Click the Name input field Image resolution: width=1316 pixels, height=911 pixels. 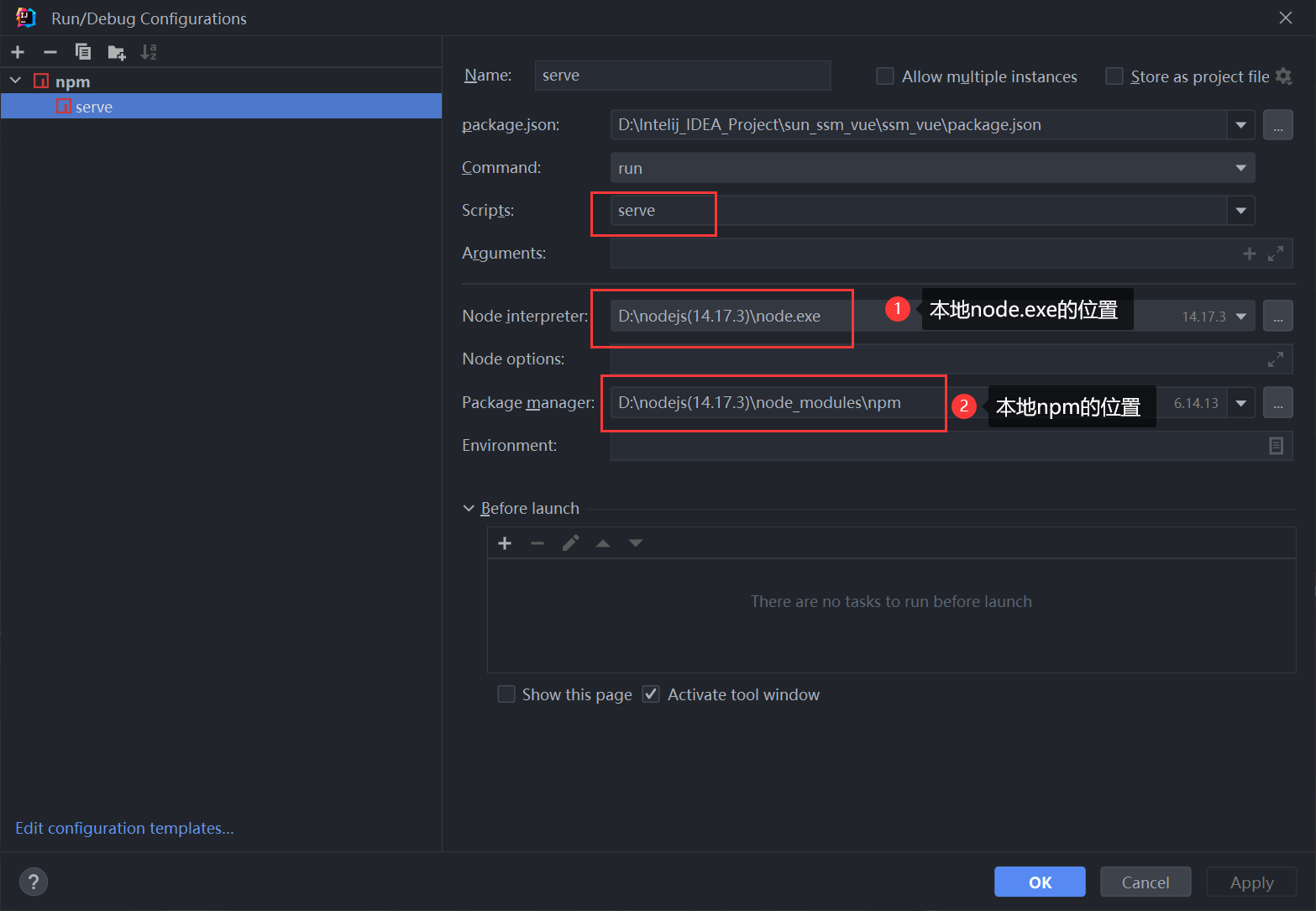682,76
